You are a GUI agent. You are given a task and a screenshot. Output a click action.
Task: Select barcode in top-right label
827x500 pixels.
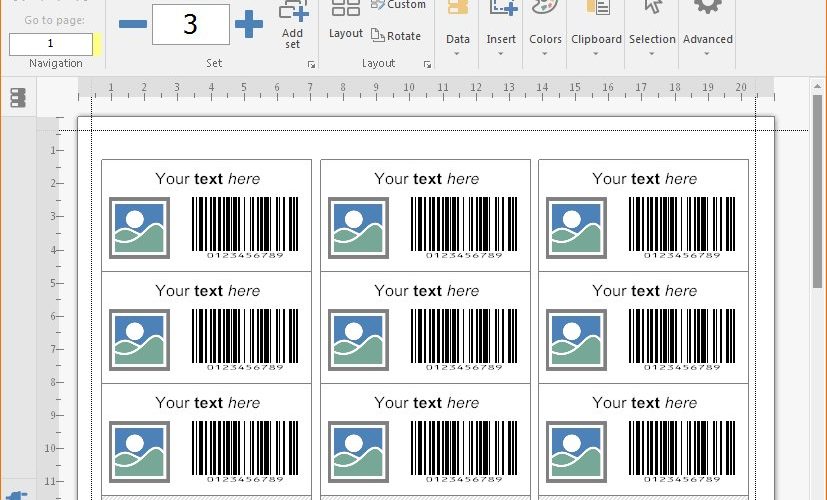pos(682,228)
